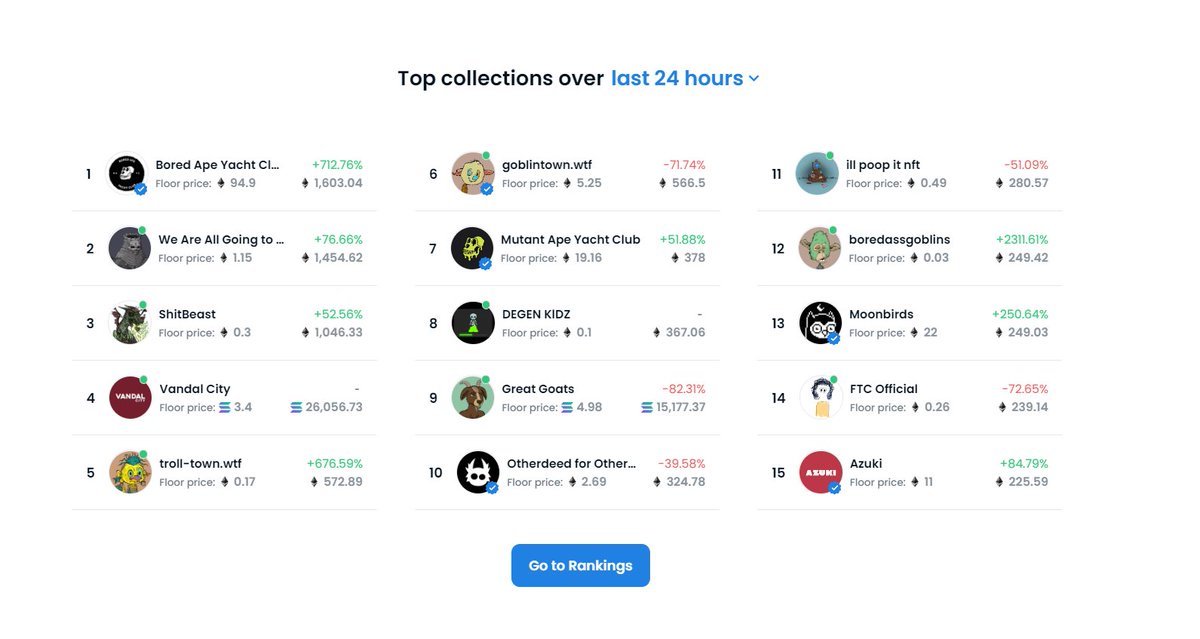Click the -72.65% change value
Viewport: 1200px width, 639px height.
point(1025,389)
